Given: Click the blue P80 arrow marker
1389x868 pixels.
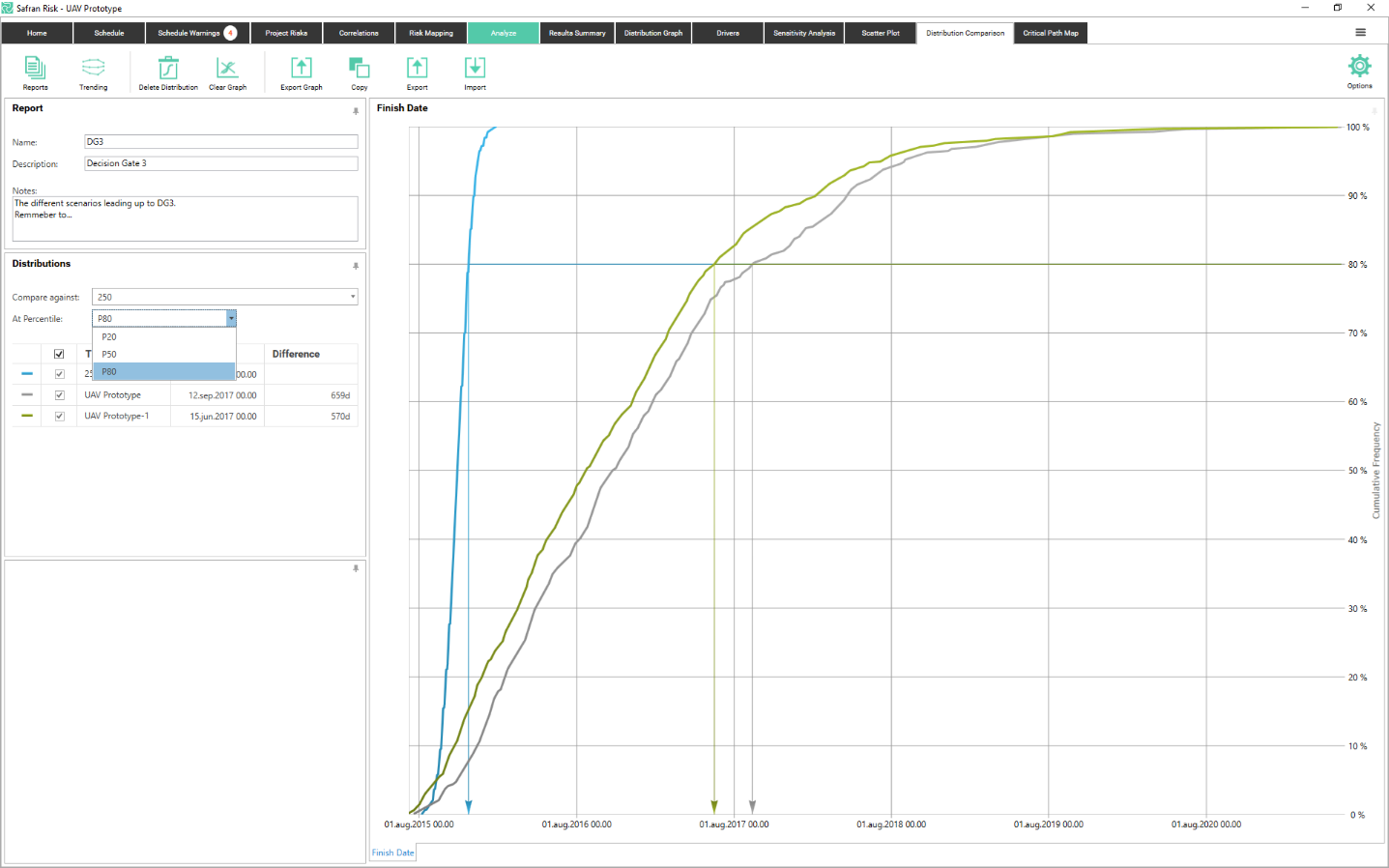Looking at the screenshot, I should coord(469,807).
